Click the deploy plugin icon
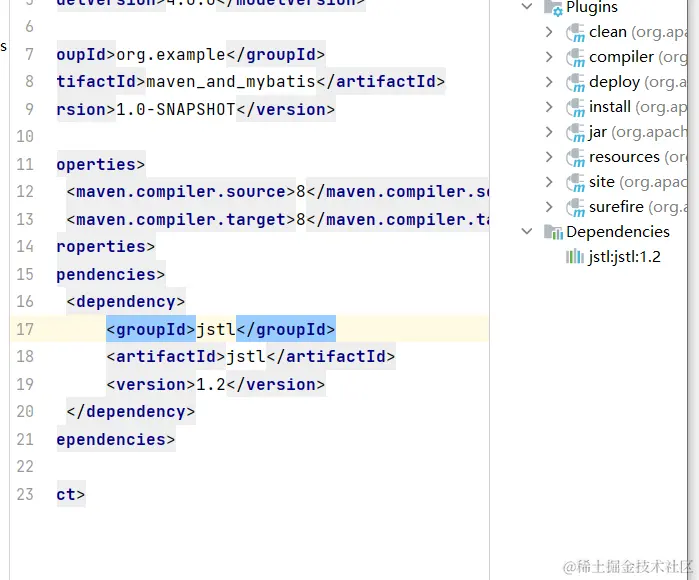Screen dimensions: 699x580 [575, 83]
